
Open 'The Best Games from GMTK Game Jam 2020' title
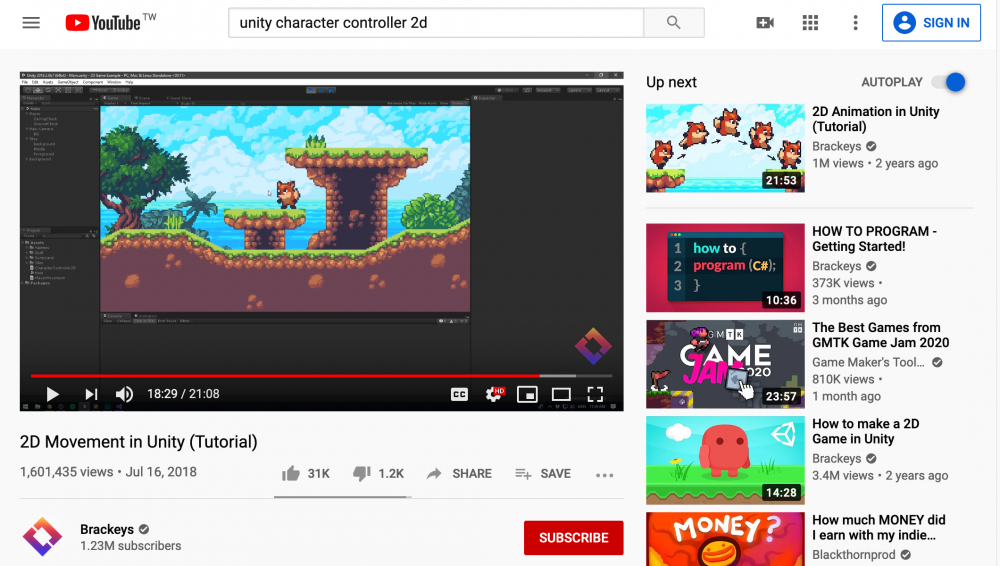tap(881, 335)
